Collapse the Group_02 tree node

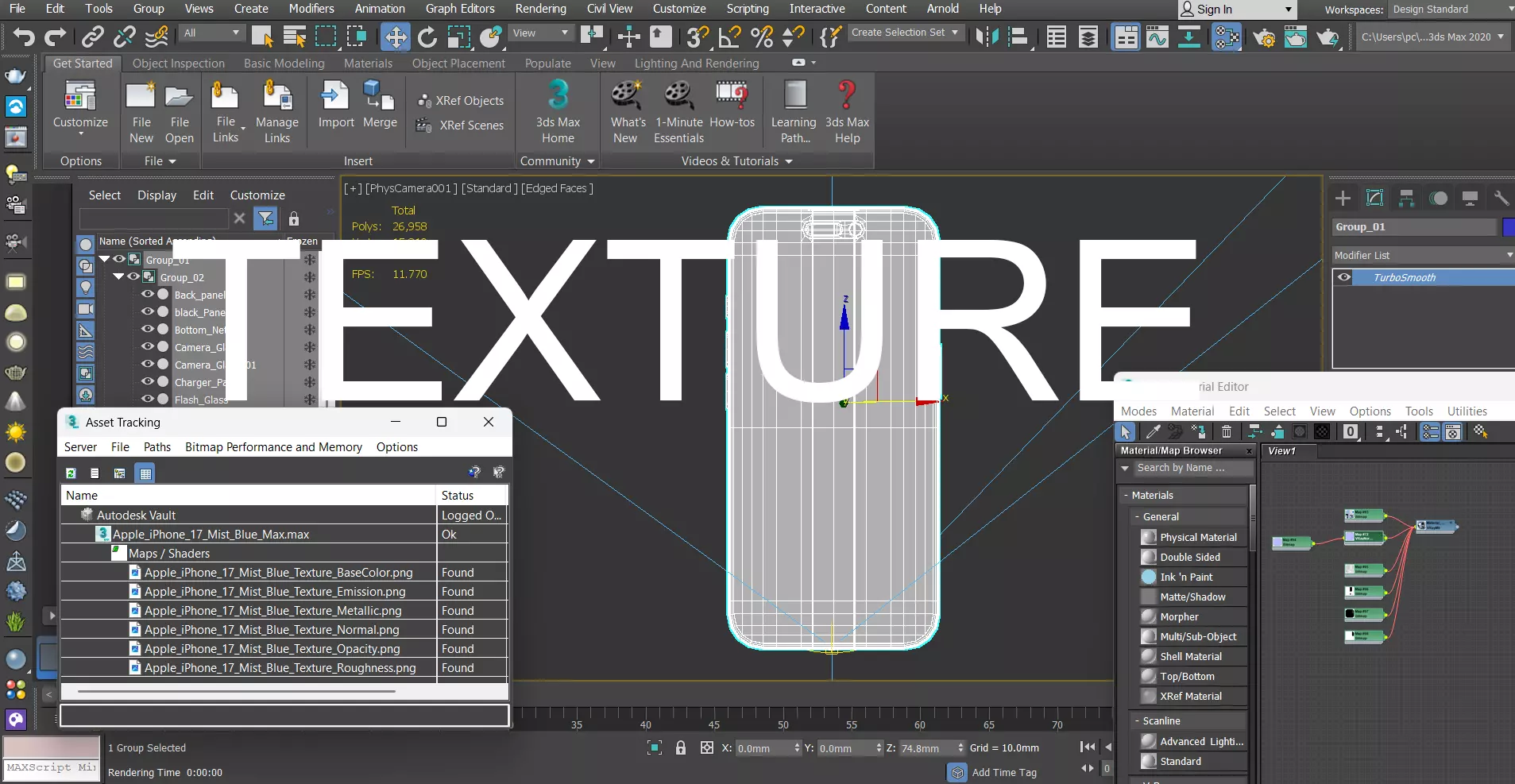click(x=118, y=276)
